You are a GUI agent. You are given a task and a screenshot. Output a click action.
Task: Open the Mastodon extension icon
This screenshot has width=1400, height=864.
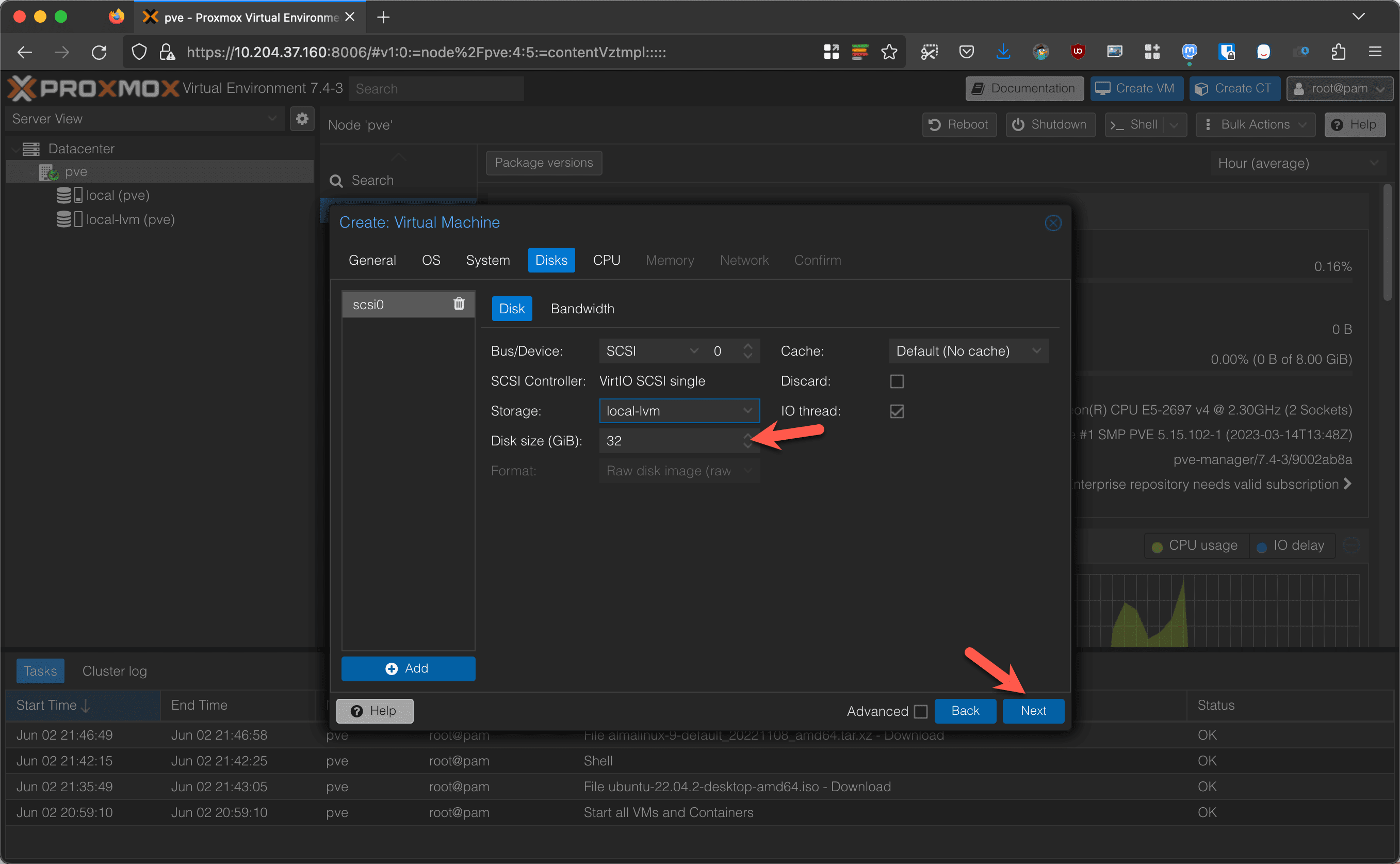coord(1190,52)
